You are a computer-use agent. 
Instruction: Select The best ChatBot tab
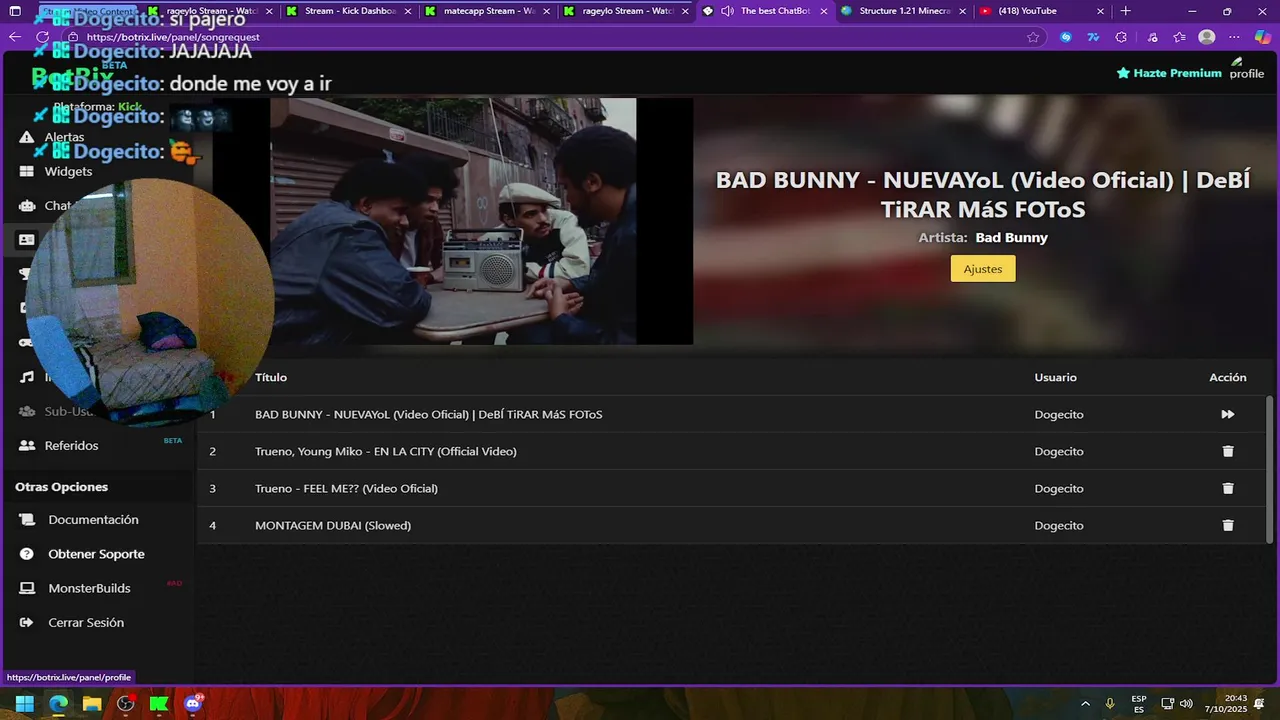(x=765, y=11)
